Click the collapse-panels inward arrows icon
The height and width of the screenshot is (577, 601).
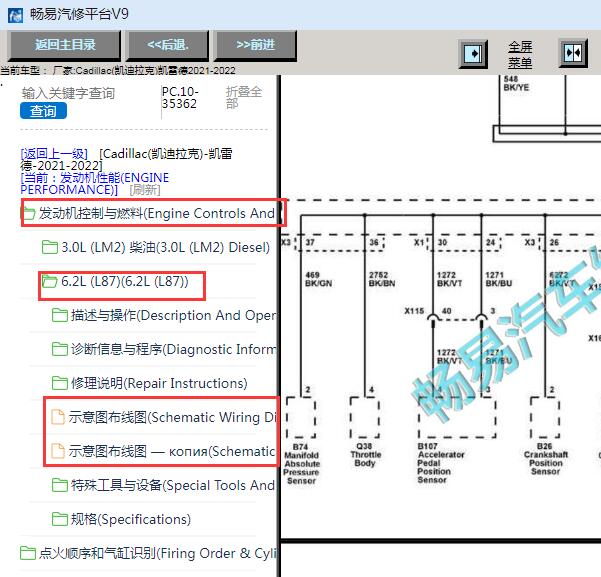pyautogui.click(x=573, y=53)
